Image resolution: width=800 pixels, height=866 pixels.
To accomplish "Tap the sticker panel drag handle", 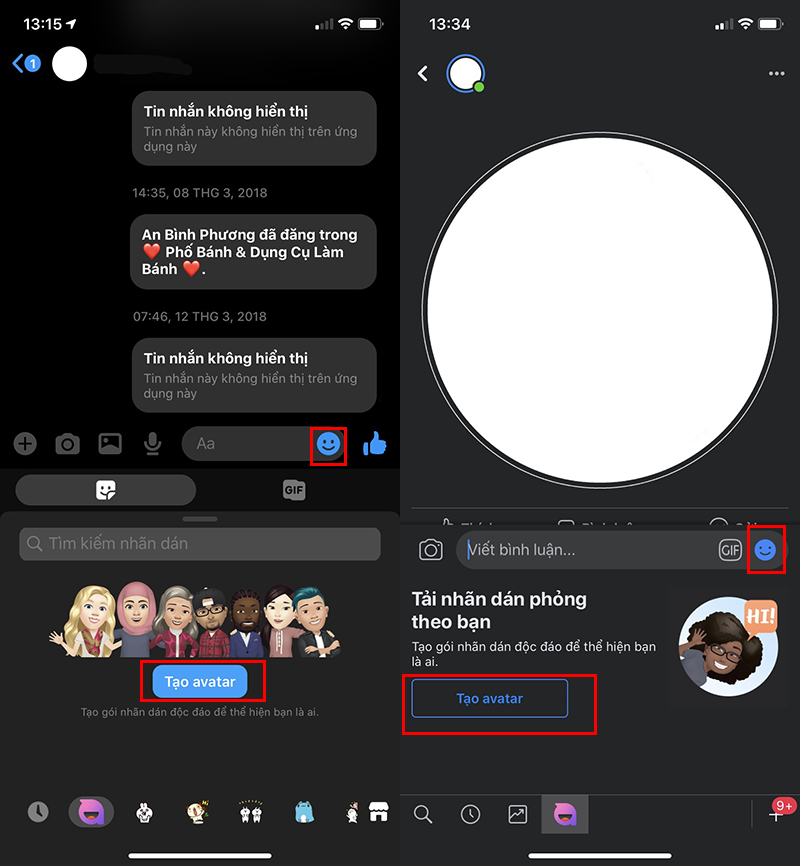I will [x=200, y=519].
